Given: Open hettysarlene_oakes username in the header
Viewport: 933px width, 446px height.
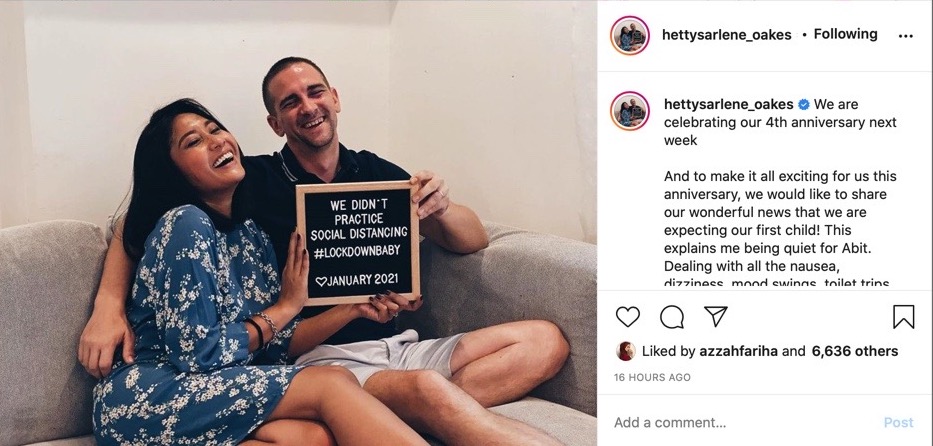Looking at the screenshot, I should coord(727,35).
